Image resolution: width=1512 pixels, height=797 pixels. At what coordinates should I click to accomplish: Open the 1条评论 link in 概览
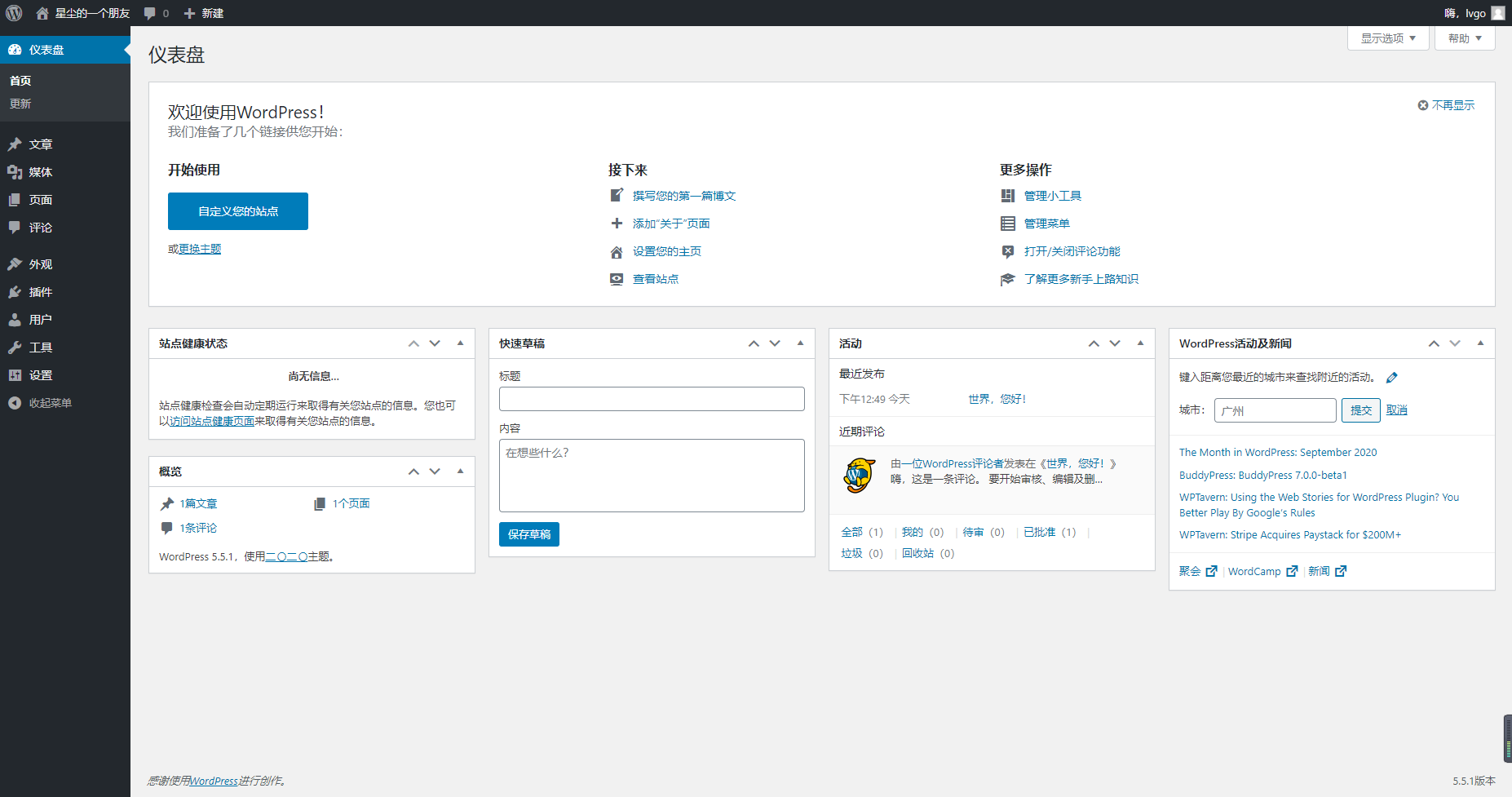pos(198,529)
